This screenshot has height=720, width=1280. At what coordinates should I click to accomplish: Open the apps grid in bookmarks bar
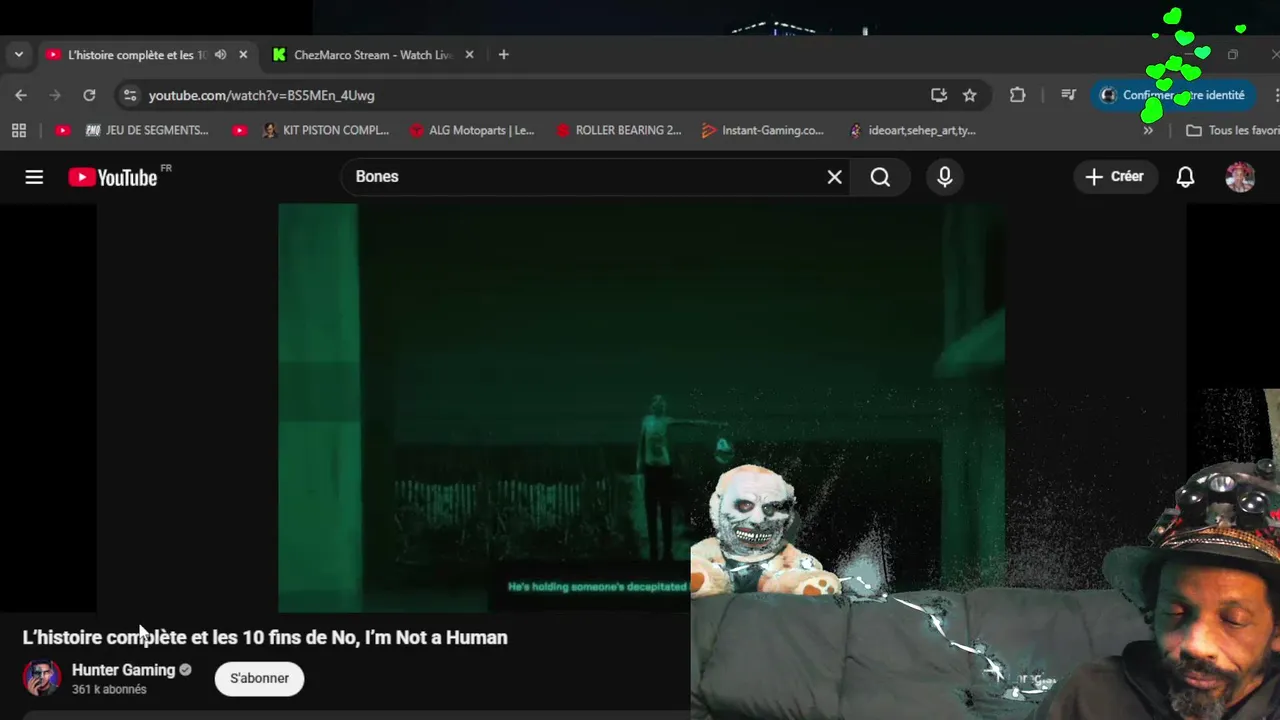click(19, 130)
